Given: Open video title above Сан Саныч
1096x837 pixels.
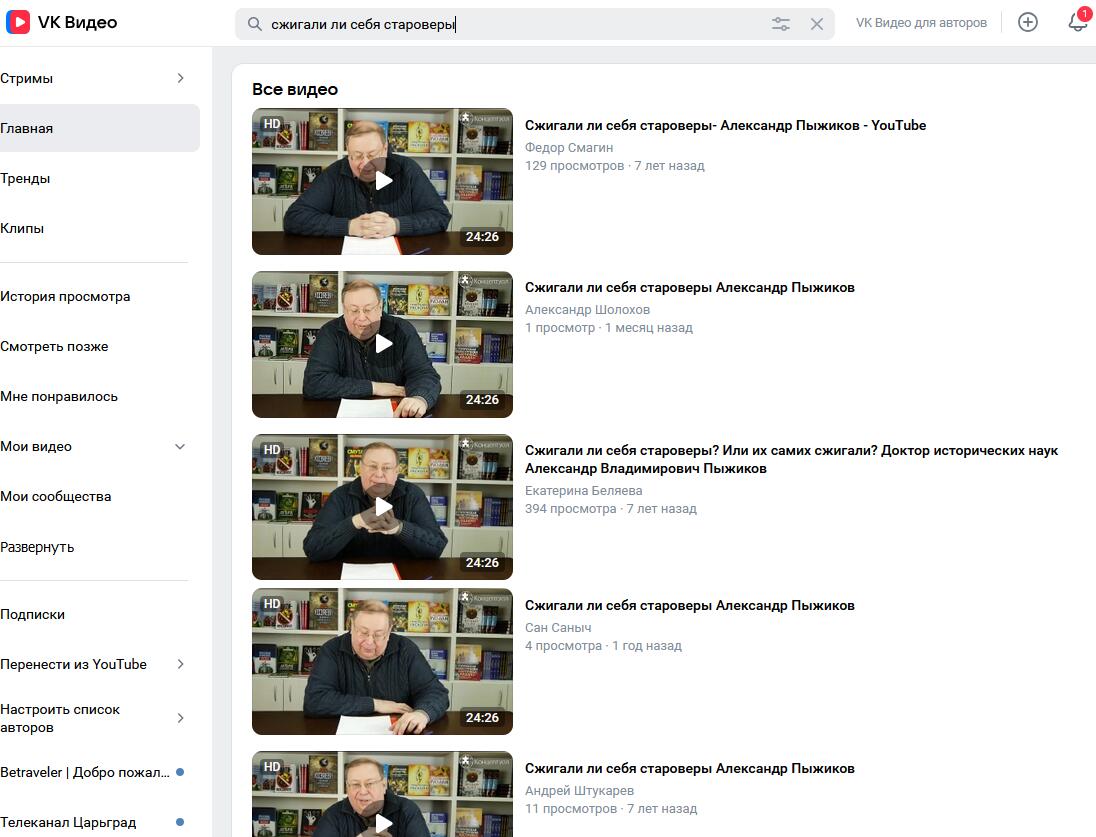Looking at the screenshot, I should coord(690,606).
